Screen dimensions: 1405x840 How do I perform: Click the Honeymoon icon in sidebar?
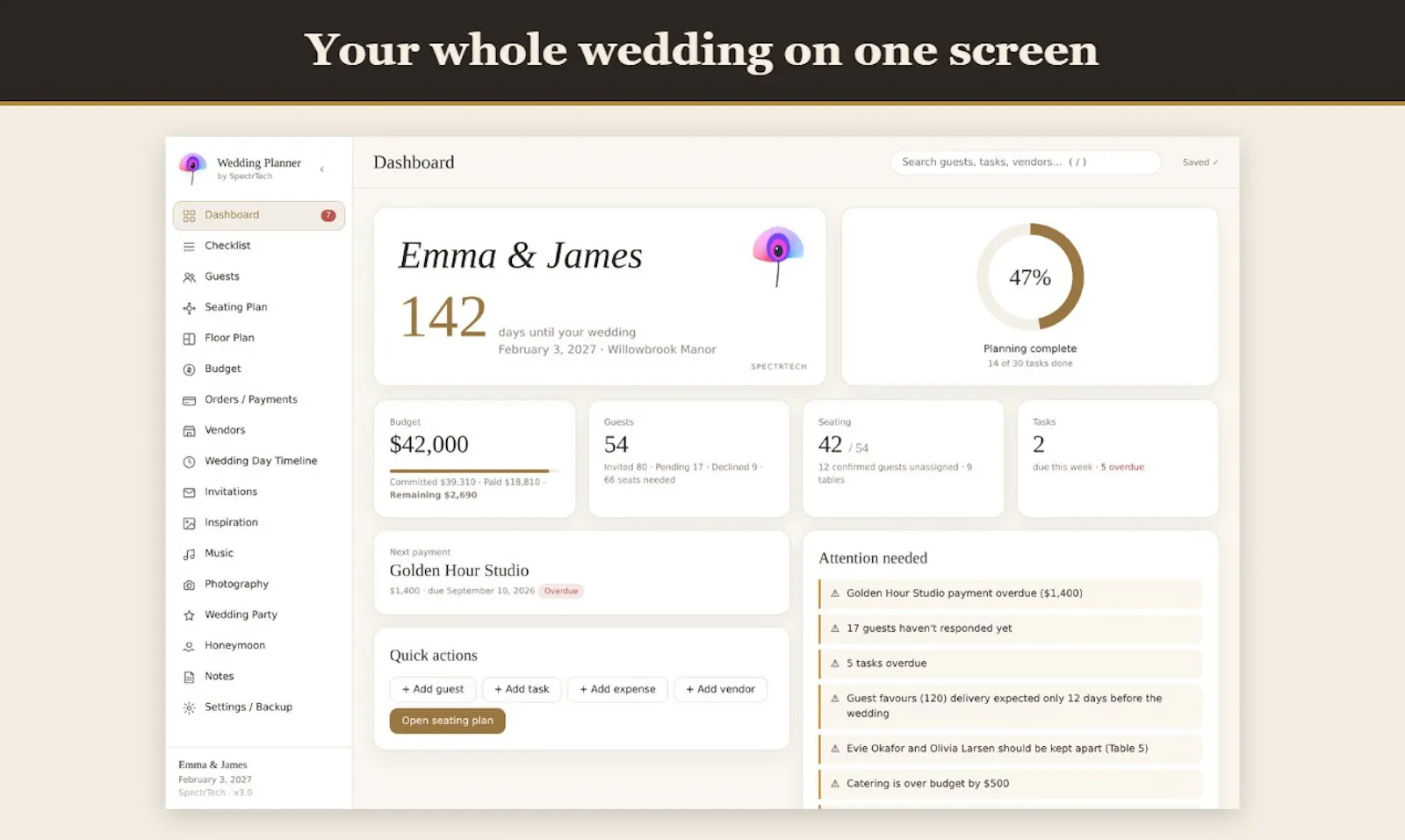point(189,646)
